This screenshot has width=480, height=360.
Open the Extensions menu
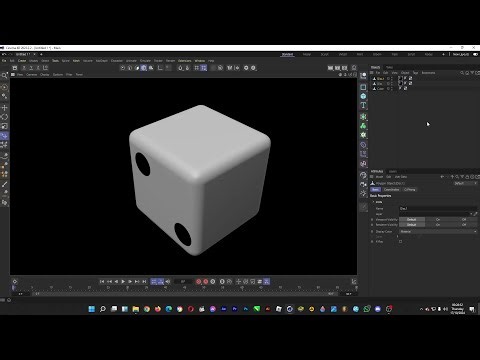(185, 61)
